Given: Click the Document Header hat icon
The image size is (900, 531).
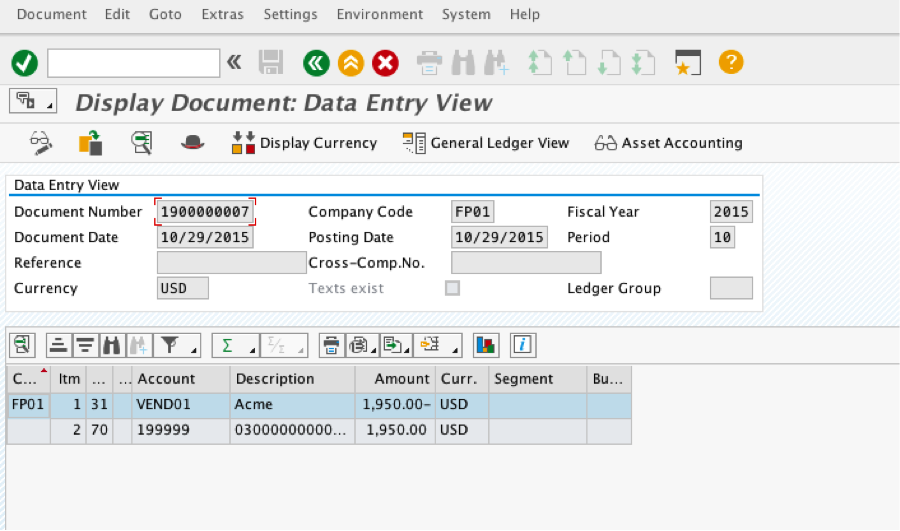Looking at the screenshot, I should click(192, 142).
